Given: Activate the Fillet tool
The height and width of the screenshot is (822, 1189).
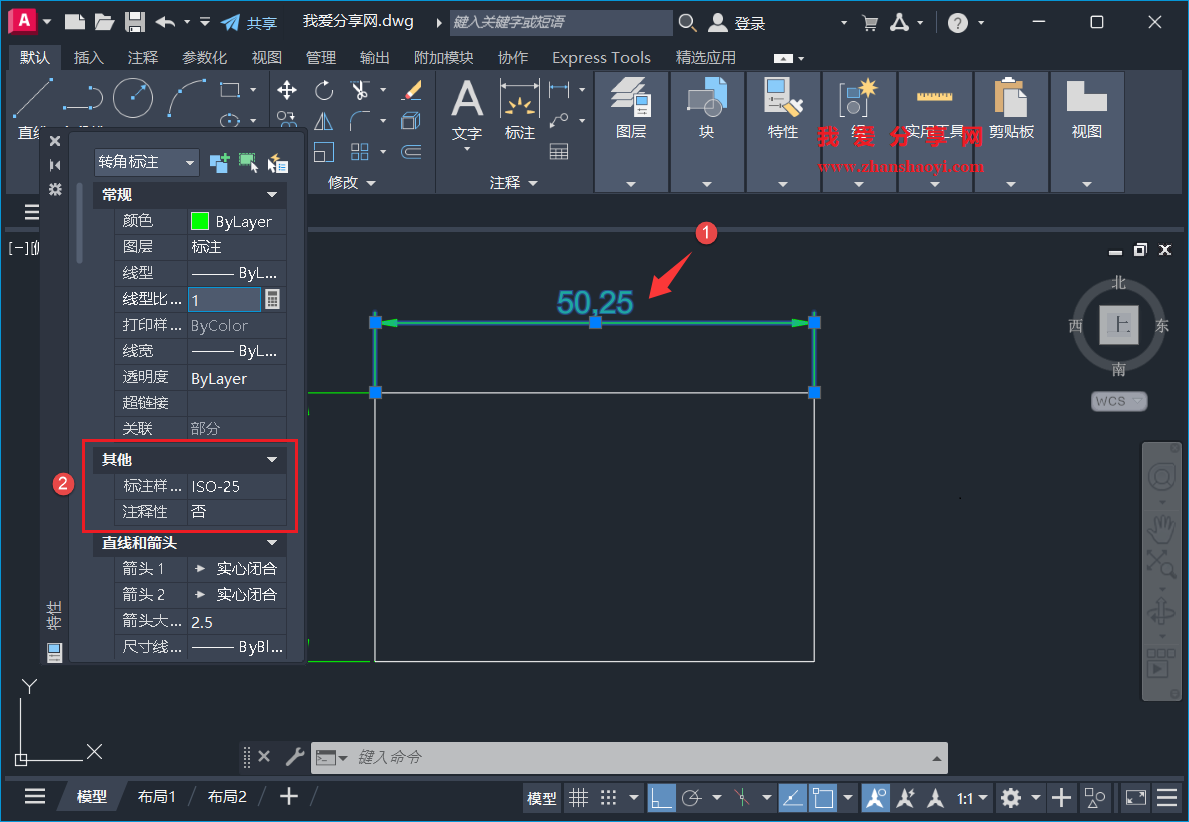Looking at the screenshot, I should 359,121.
